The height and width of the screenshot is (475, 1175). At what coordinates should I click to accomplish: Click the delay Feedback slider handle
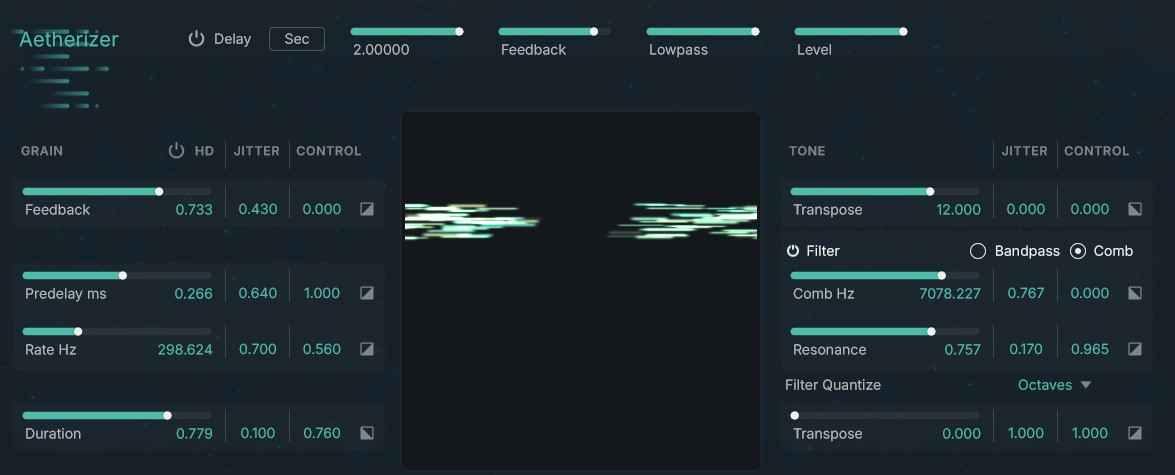[593, 31]
